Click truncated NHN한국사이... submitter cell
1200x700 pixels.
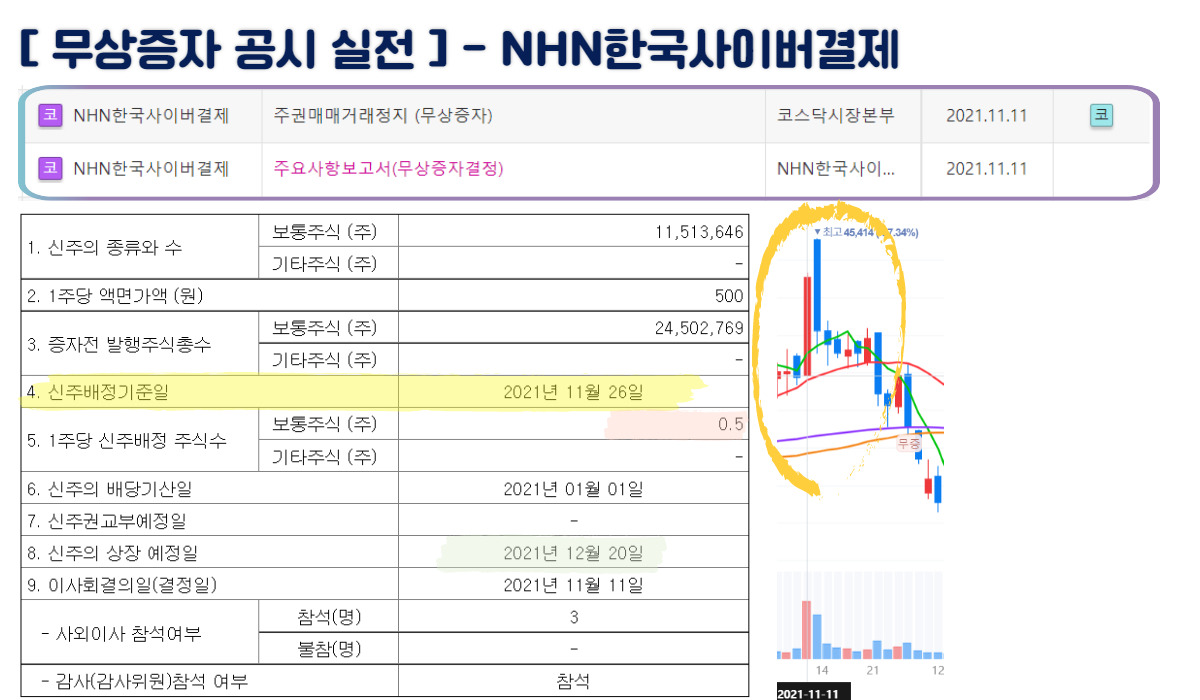(835, 169)
